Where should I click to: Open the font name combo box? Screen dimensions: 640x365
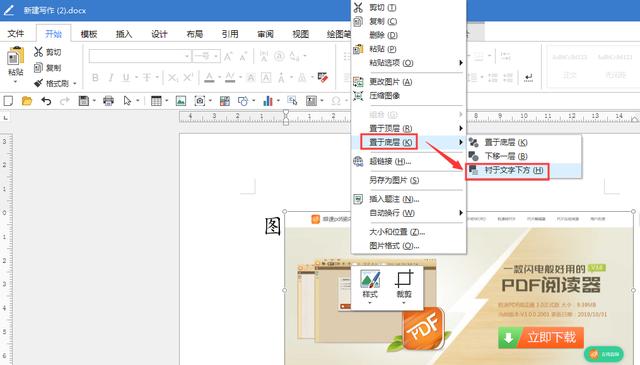point(140,56)
